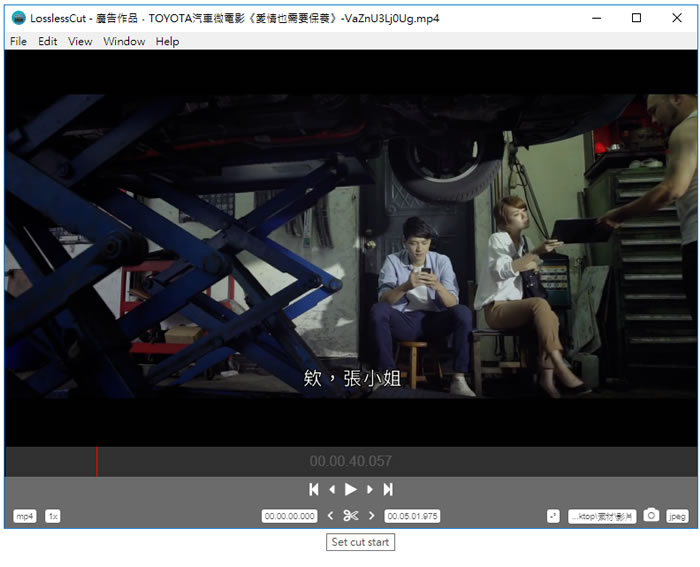Cut the video with the scissors icon
The height and width of the screenshot is (567, 700).
click(x=351, y=516)
